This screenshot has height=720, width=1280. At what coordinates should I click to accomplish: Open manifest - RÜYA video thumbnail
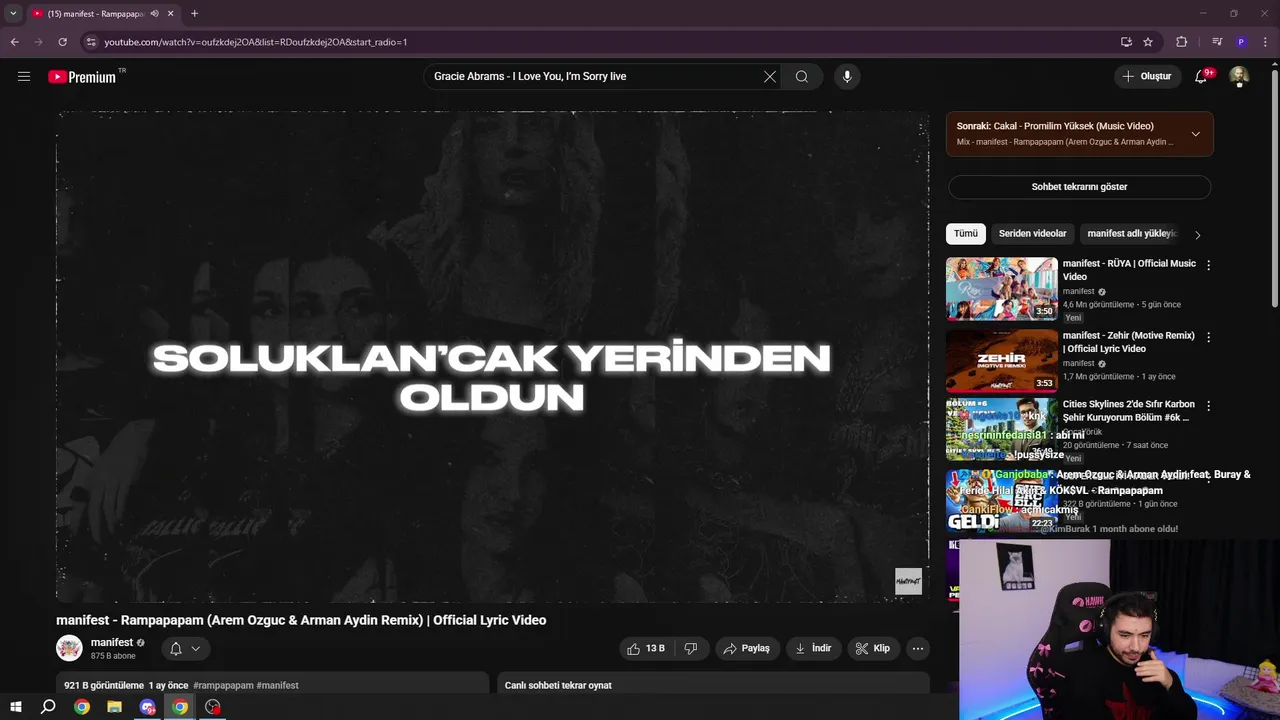1002,289
